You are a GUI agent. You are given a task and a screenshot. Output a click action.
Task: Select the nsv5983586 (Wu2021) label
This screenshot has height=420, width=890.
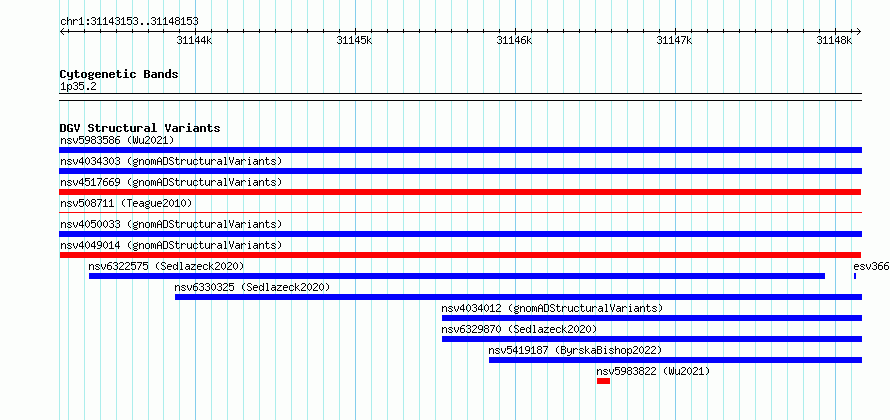[117, 140]
